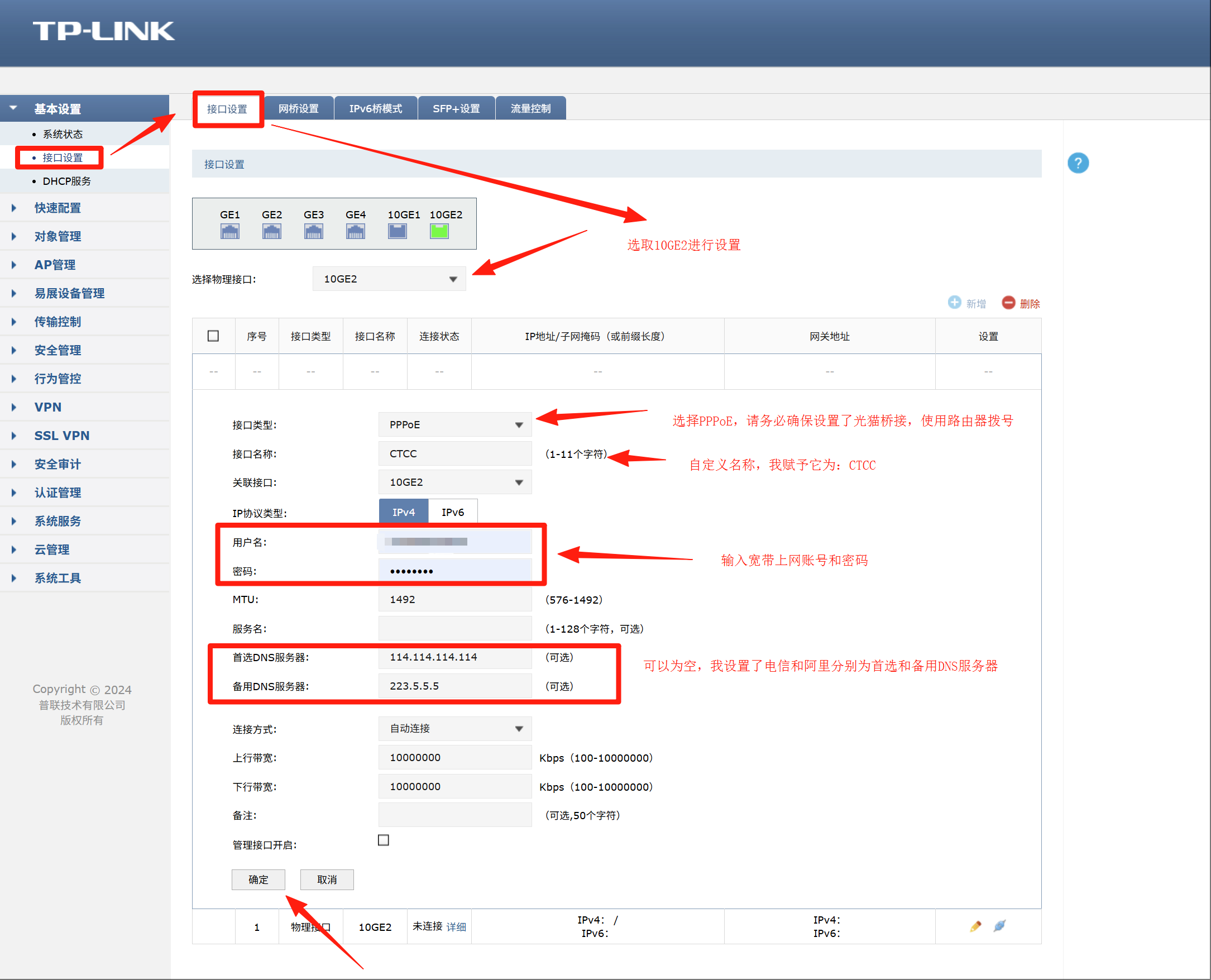Open the 接口类型 PPPoE dropdown
This screenshot has height=980, width=1211.
pos(455,424)
